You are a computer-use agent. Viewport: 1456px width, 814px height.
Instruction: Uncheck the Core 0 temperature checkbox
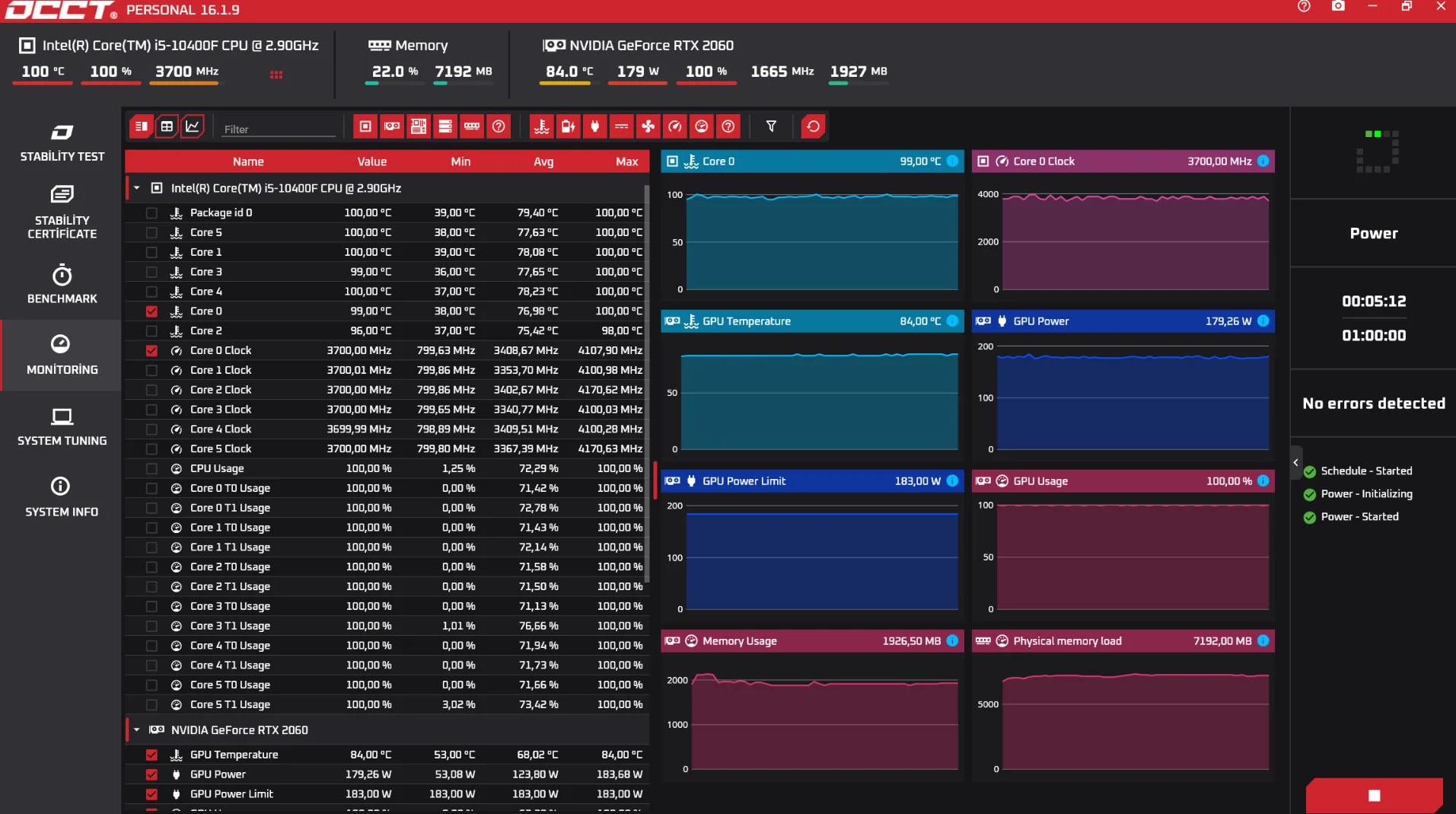151,311
